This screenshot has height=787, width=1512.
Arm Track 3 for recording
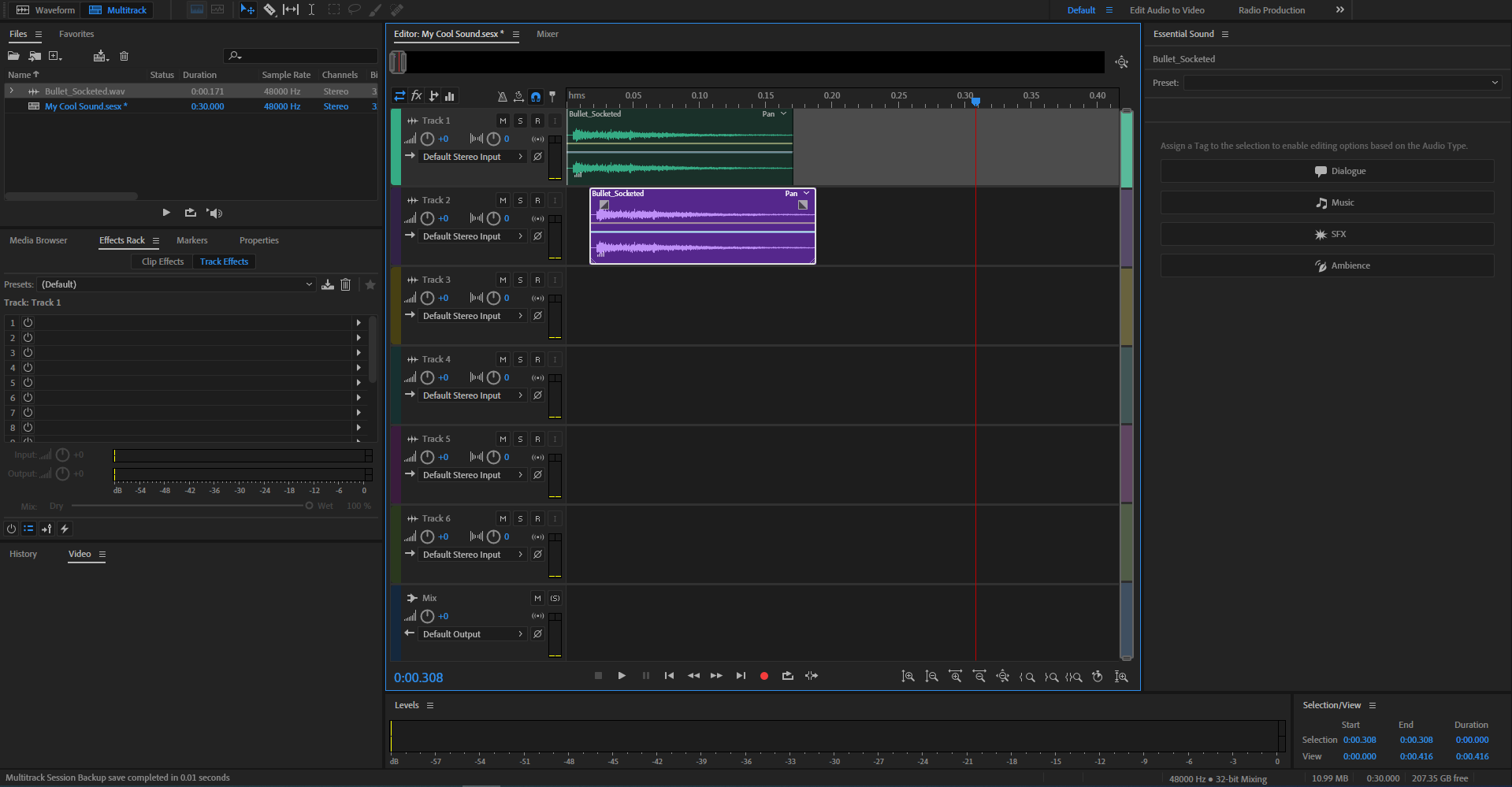tap(537, 280)
